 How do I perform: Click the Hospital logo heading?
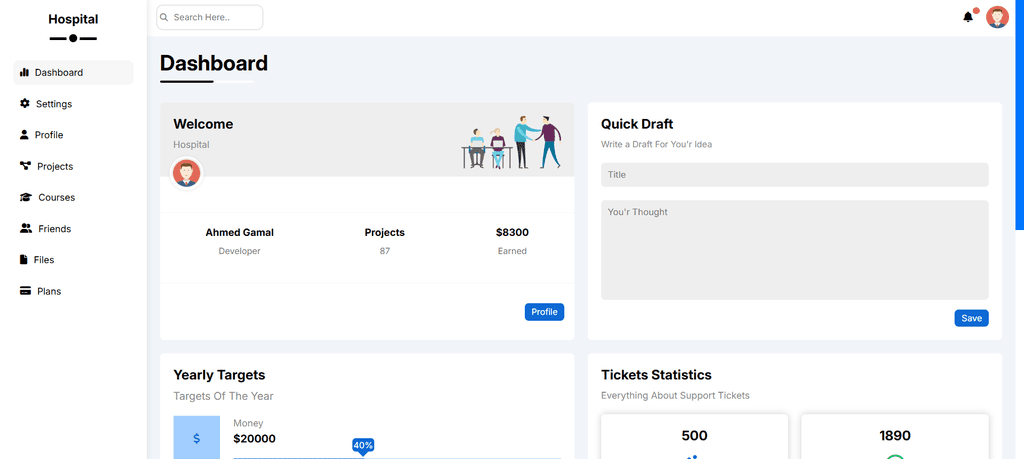[x=73, y=20]
